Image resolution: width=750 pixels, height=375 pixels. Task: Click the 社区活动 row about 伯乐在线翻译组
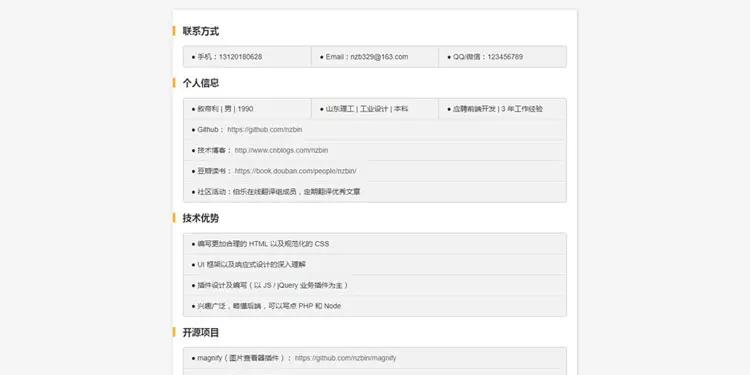[x=375, y=192]
